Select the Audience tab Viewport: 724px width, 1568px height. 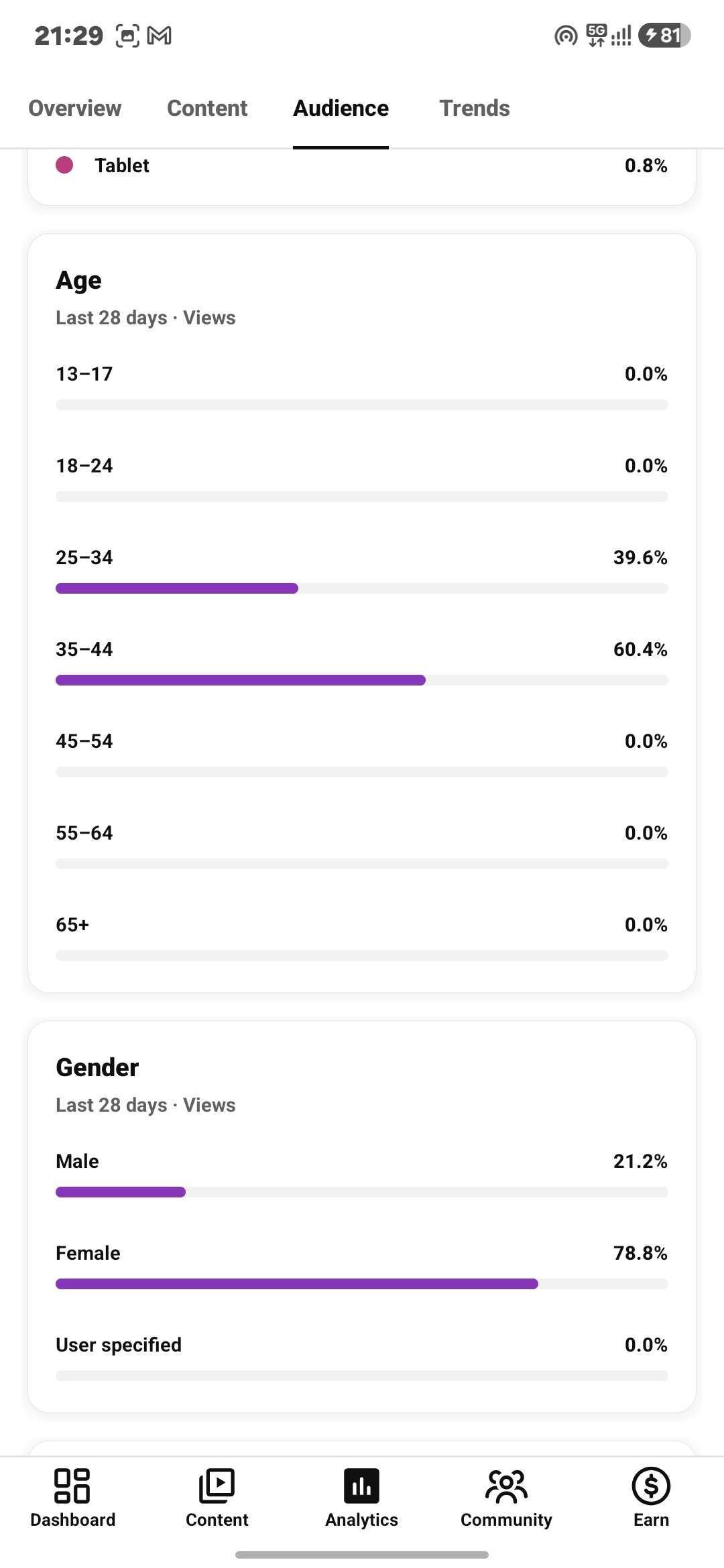coord(341,108)
